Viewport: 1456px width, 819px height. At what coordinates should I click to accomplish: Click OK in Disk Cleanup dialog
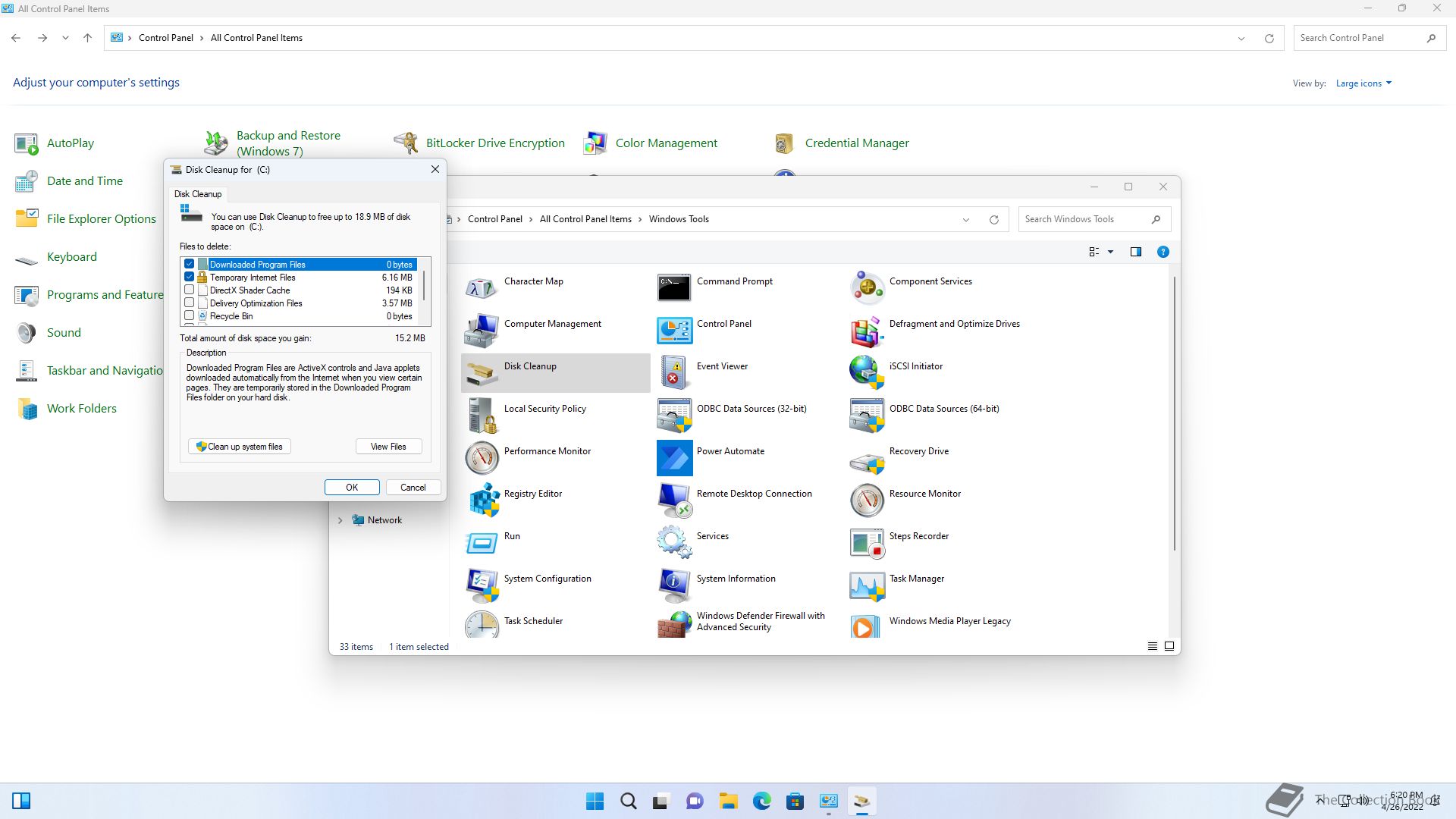pos(352,488)
